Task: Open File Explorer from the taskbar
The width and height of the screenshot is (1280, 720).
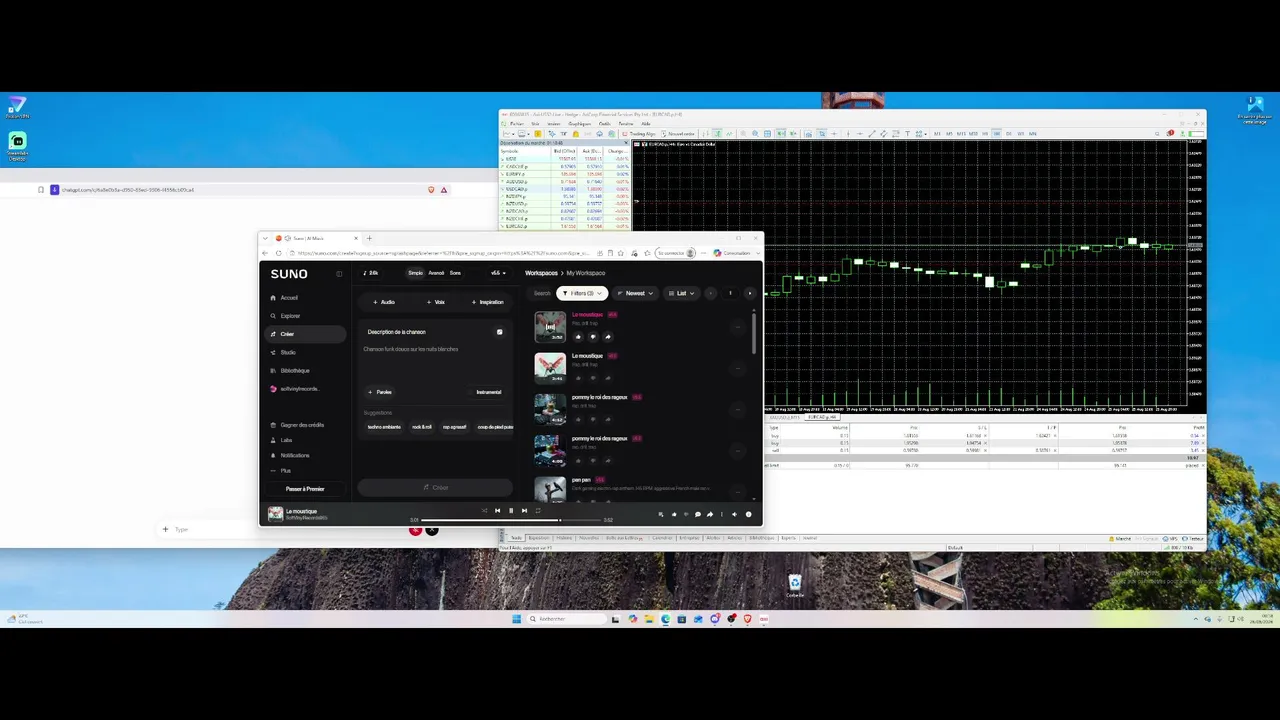Action: (649, 619)
